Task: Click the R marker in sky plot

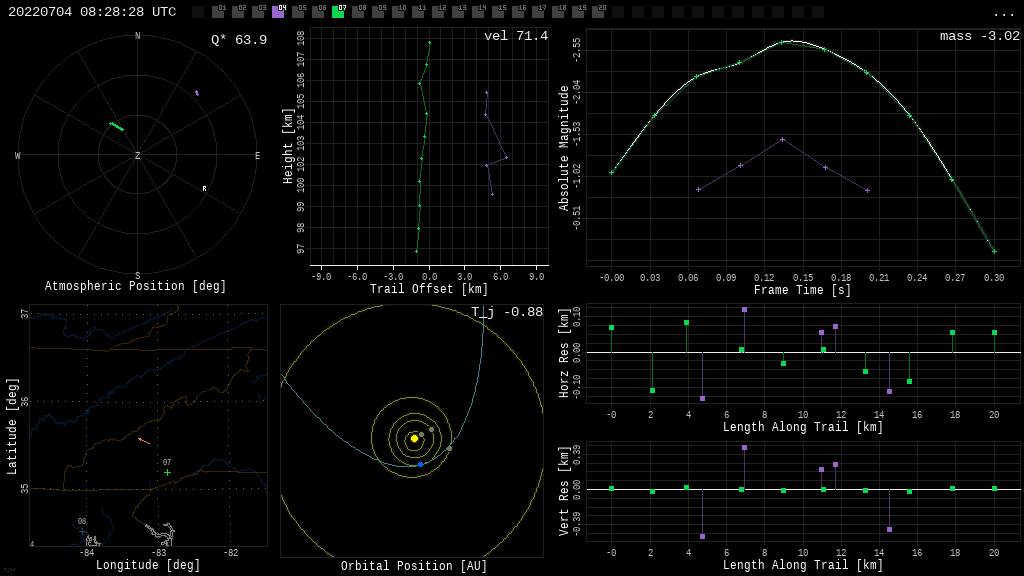Action: [x=204, y=189]
